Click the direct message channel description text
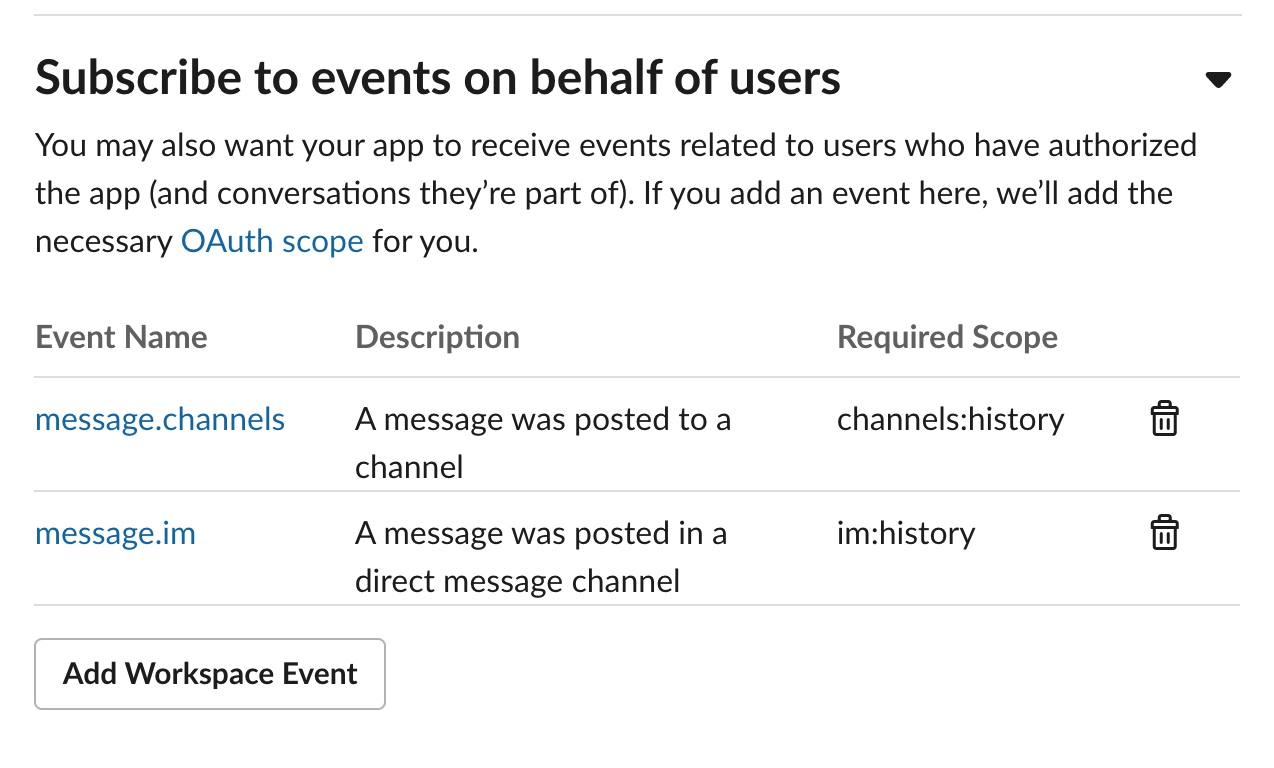The height and width of the screenshot is (768, 1274). [540, 557]
